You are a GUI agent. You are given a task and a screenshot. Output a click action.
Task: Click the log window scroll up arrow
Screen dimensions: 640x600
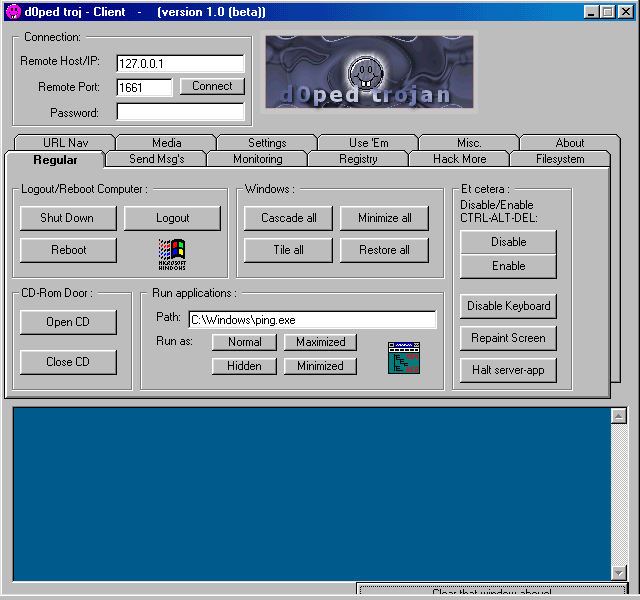click(618, 415)
